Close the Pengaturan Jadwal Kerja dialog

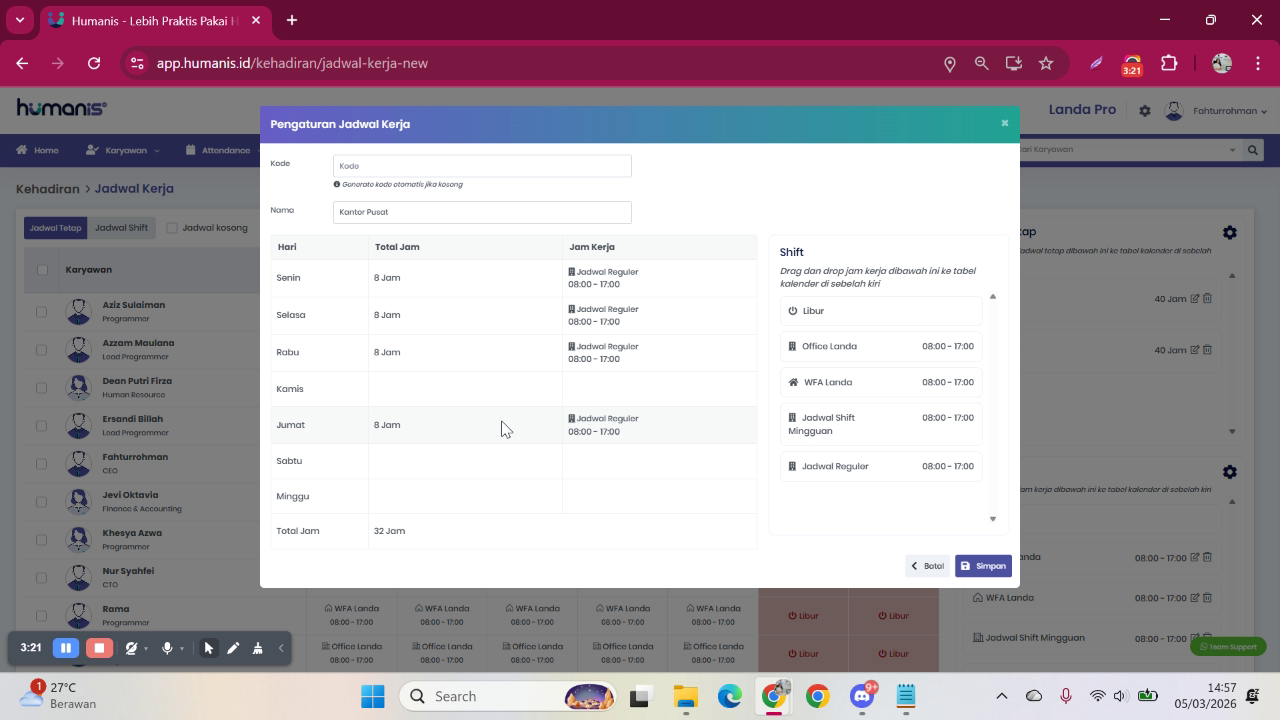(1004, 123)
